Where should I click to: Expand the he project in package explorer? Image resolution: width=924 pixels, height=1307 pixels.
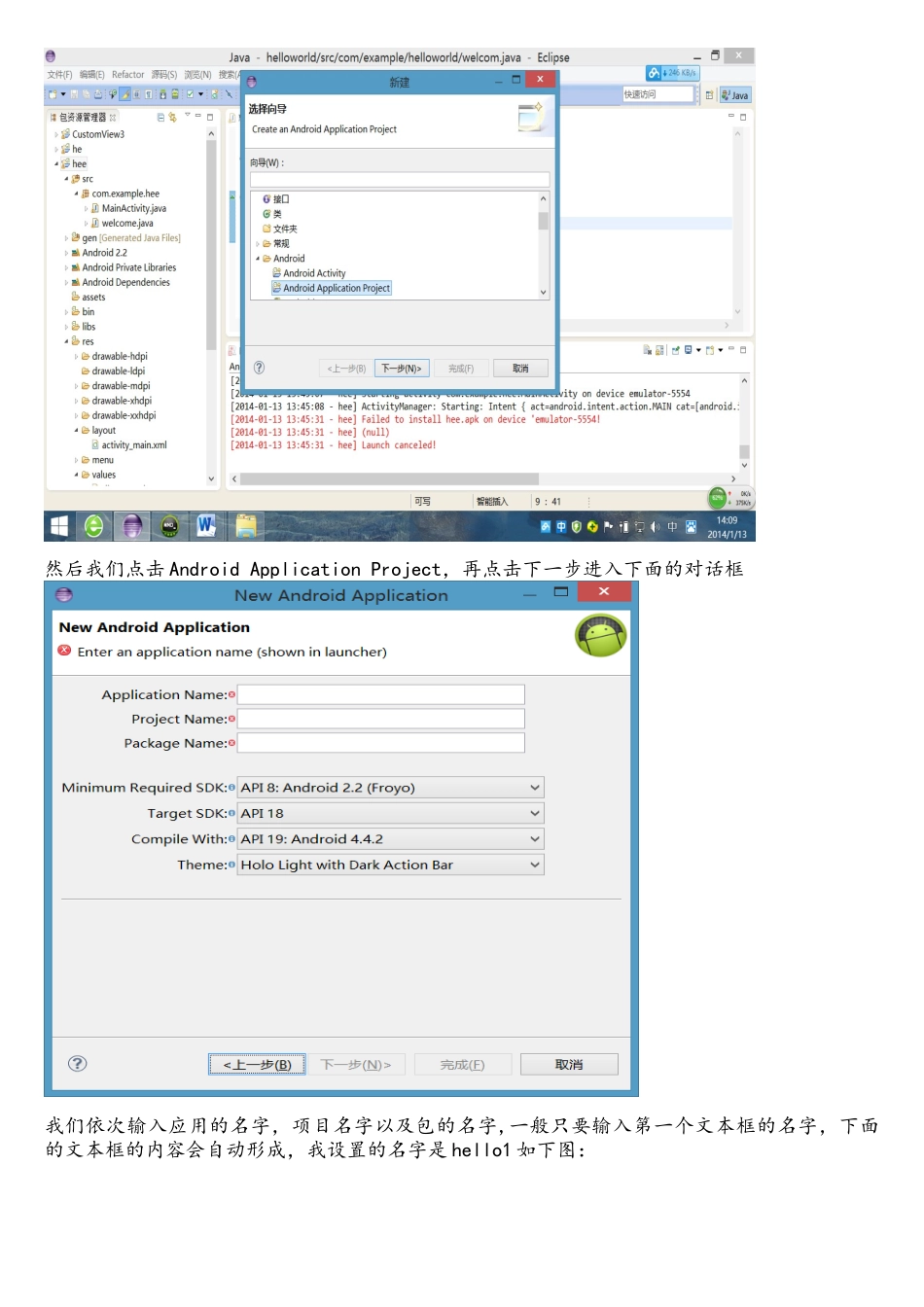pyautogui.click(x=56, y=149)
